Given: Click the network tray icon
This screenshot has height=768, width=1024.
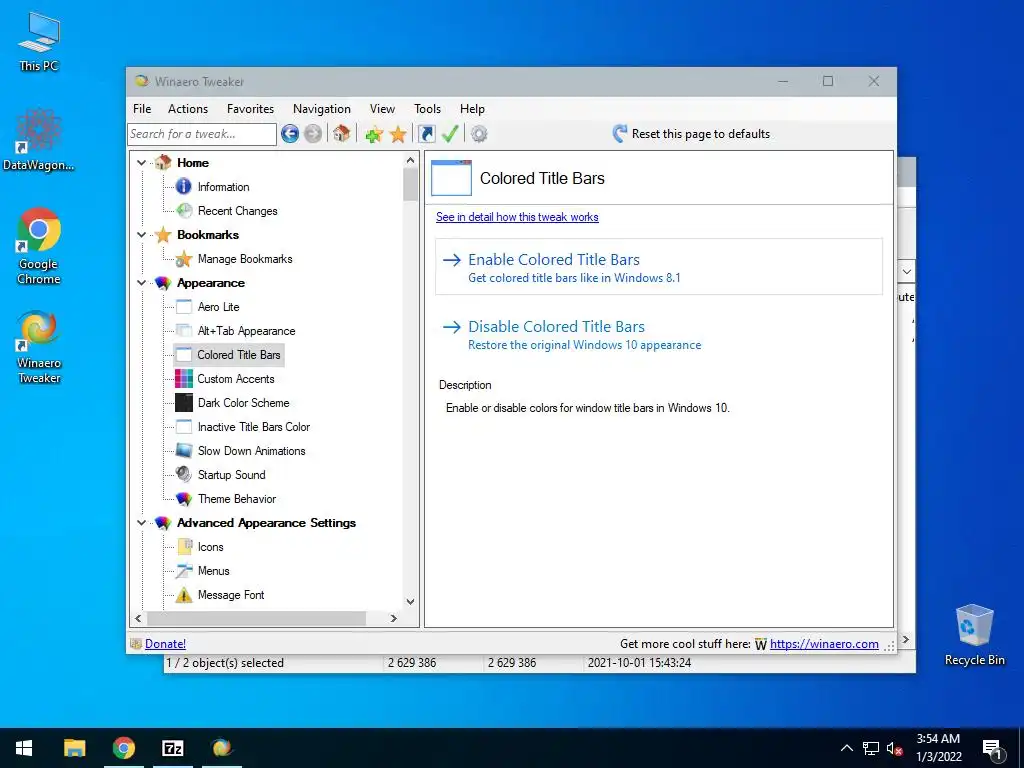Looking at the screenshot, I should [871, 748].
